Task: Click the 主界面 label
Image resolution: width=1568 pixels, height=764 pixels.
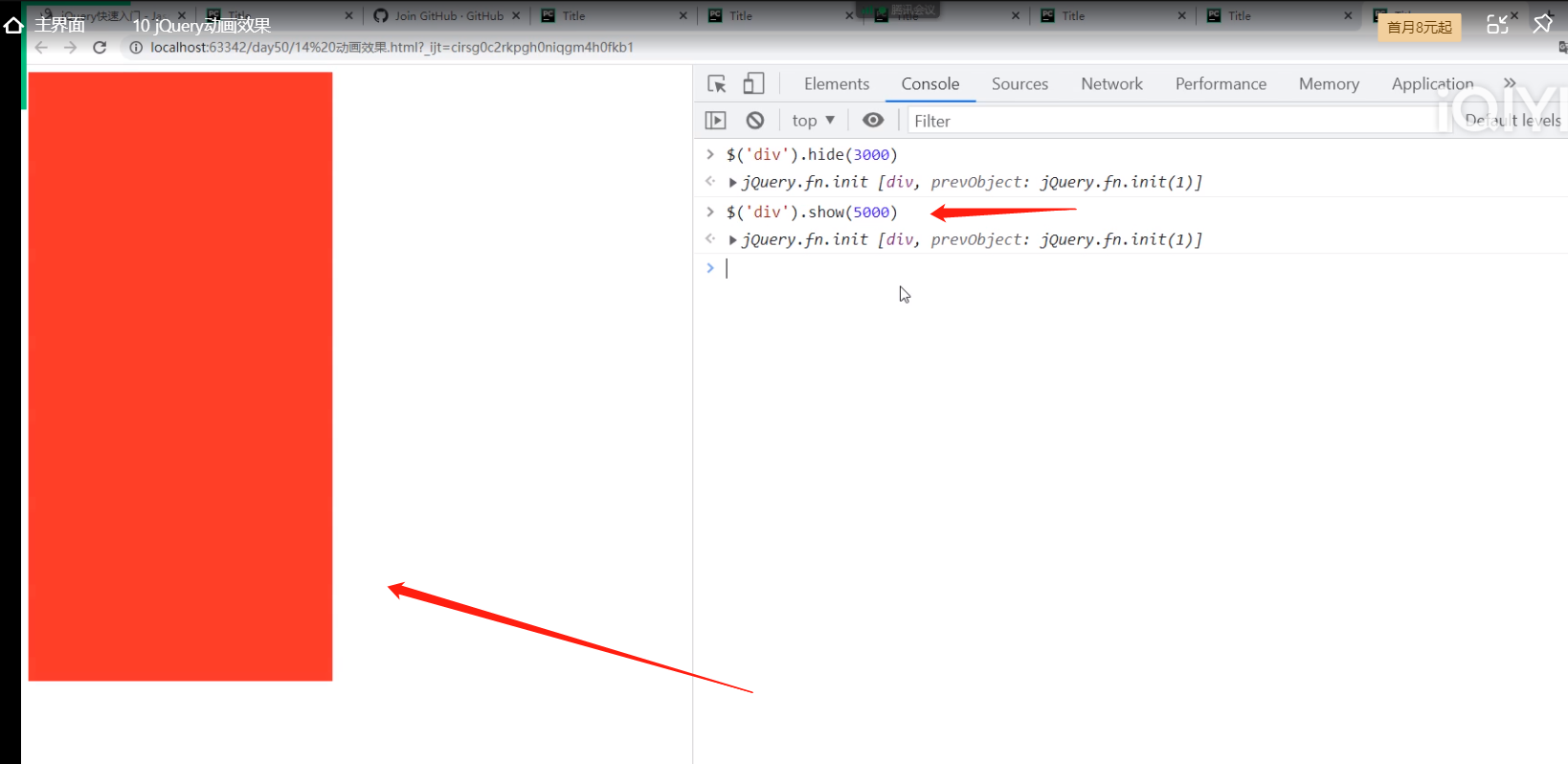Action: click(60, 25)
